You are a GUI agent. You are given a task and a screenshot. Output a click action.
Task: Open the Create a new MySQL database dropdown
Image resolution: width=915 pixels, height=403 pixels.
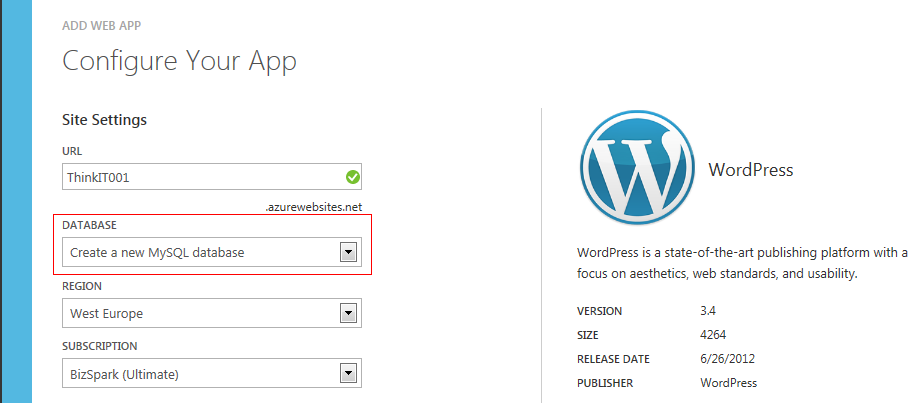click(x=212, y=252)
